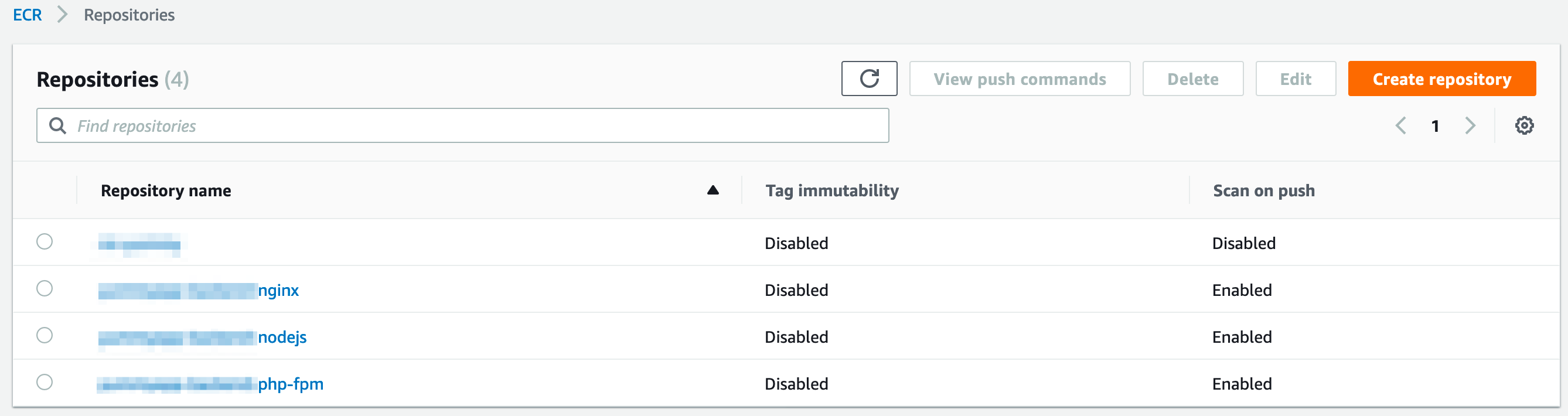Viewport: 1568px width, 416px height.
Task: Click the ECR breadcrumb chevron
Action: [62, 15]
